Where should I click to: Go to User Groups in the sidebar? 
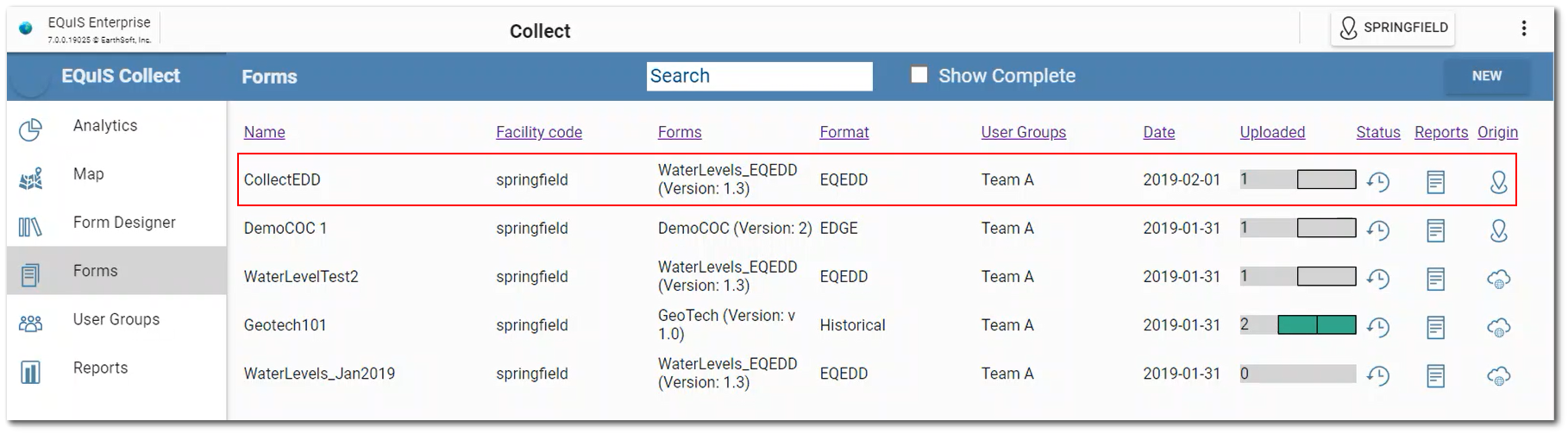116,319
